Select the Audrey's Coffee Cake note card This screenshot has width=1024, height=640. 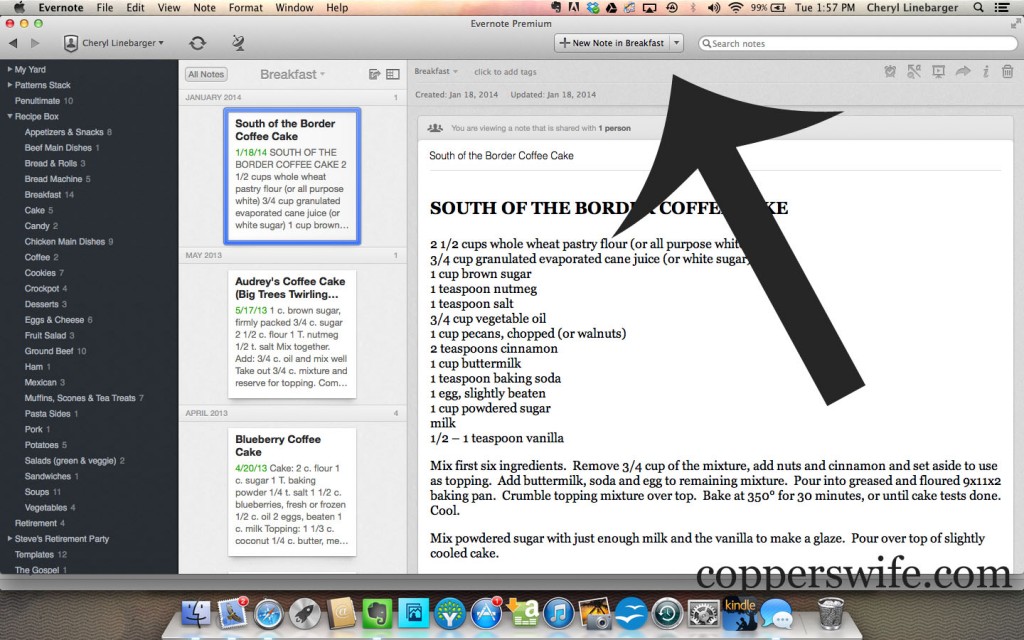tap(292, 334)
